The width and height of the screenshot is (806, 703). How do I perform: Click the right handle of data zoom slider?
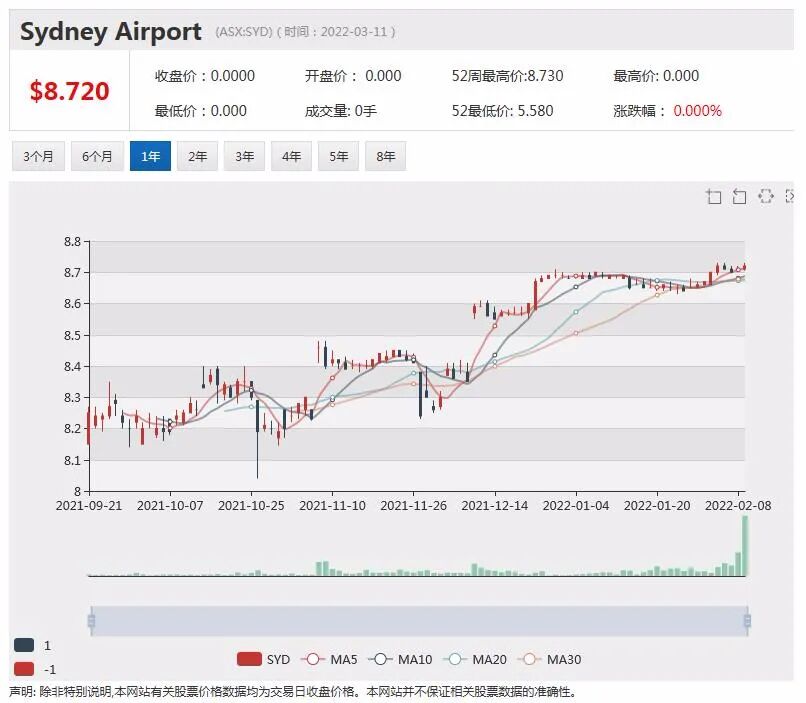[x=747, y=621]
